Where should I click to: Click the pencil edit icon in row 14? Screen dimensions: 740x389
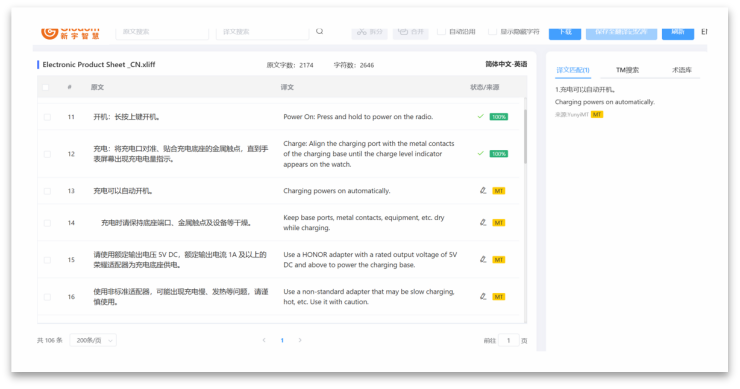click(483, 222)
